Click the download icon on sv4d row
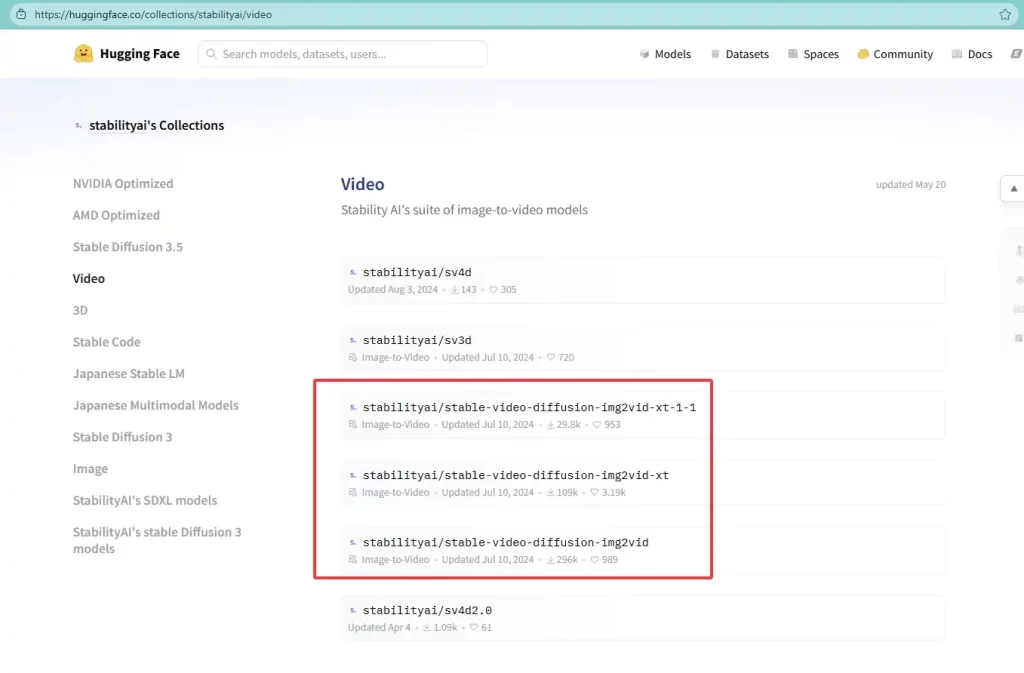This screenshot has height=673, width=1024. coord(455,290)
